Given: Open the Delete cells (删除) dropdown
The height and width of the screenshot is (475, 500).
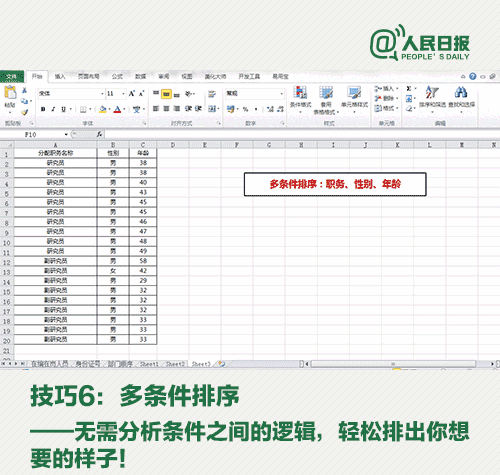Looking at the screenshot, I should pyautogui.click(x=387, y=99).
